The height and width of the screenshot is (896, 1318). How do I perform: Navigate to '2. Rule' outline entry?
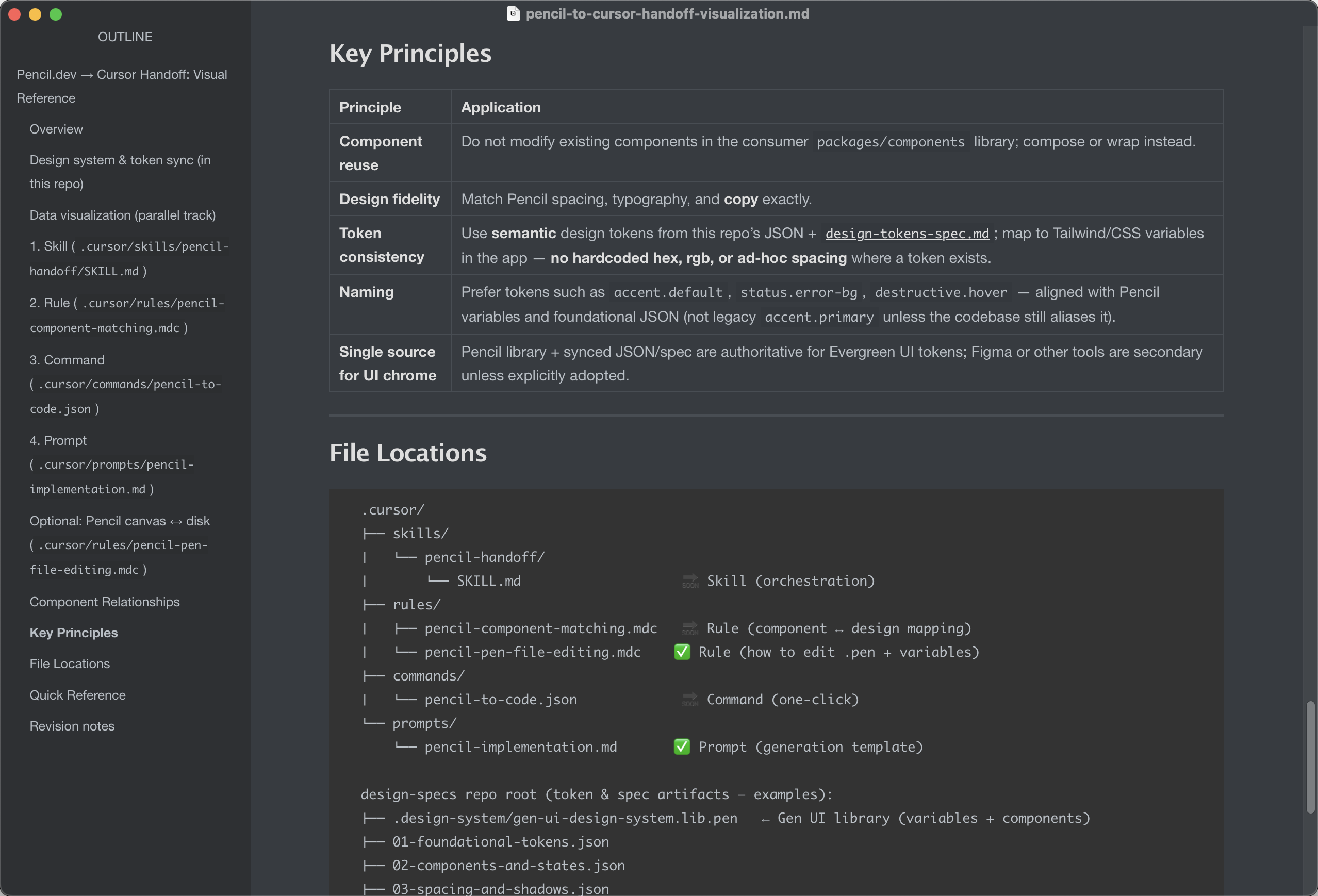(127, 316)
